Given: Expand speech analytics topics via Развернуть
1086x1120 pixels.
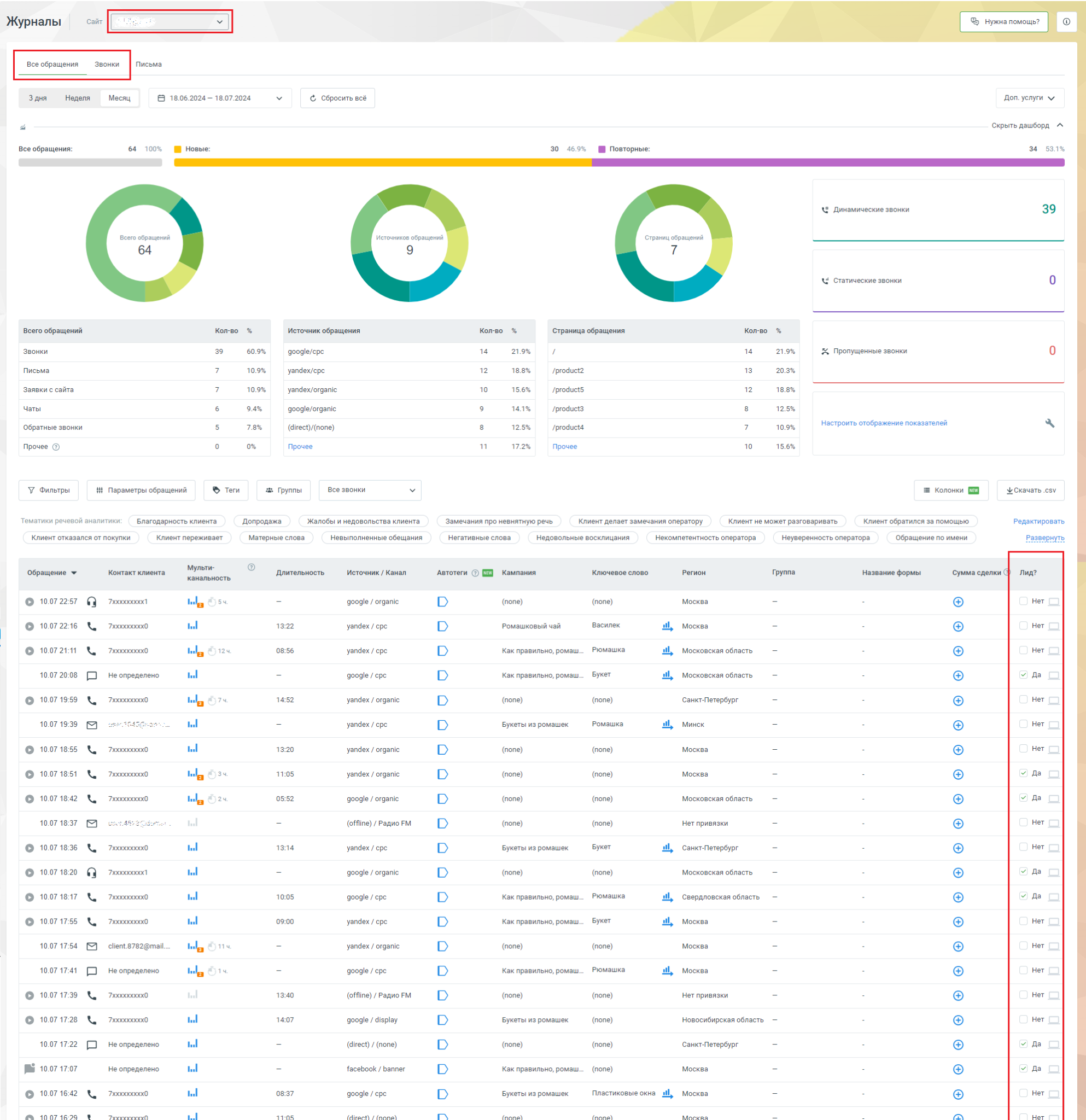Looking at the screenshot, I should 1044,538.
